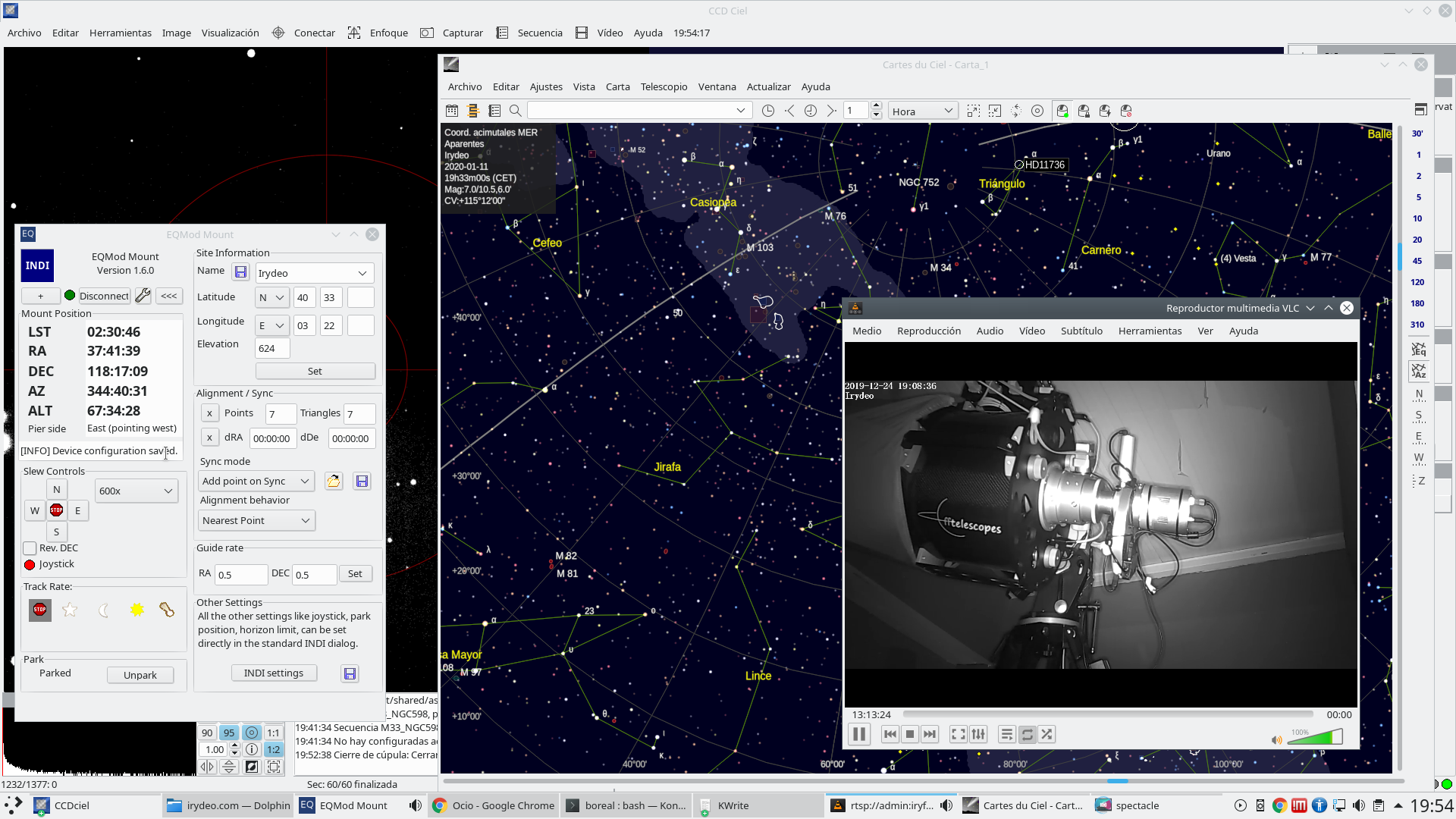Open Longitude E/W dropdown

(x=271, y=325)
